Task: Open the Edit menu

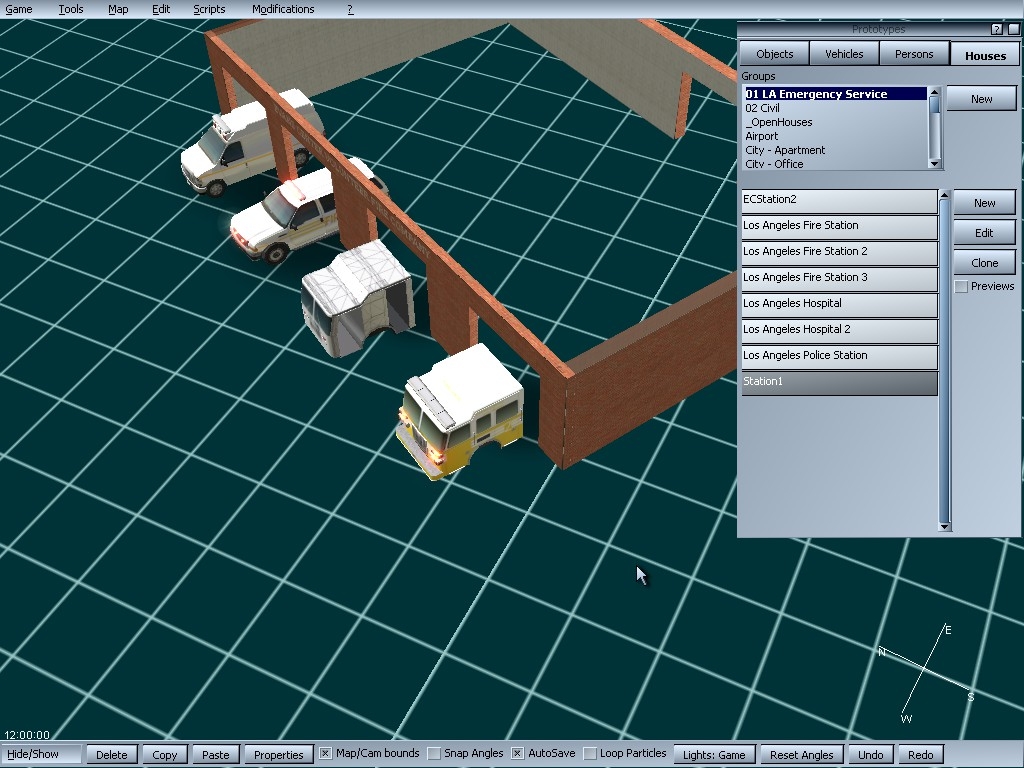Action: click(x=161, y=9)
